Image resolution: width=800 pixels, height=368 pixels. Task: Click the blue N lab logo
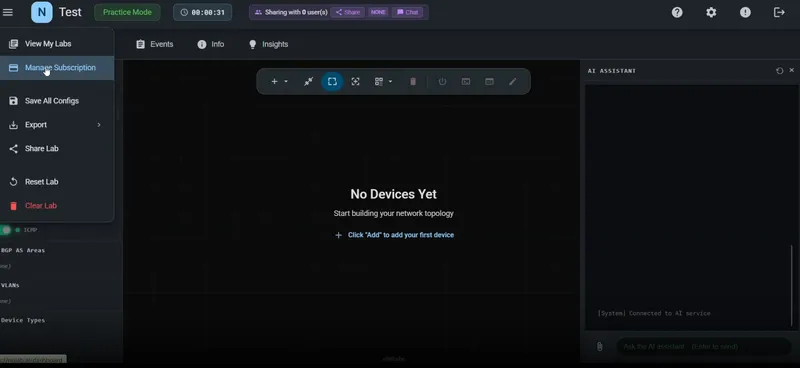pos(41,12)
